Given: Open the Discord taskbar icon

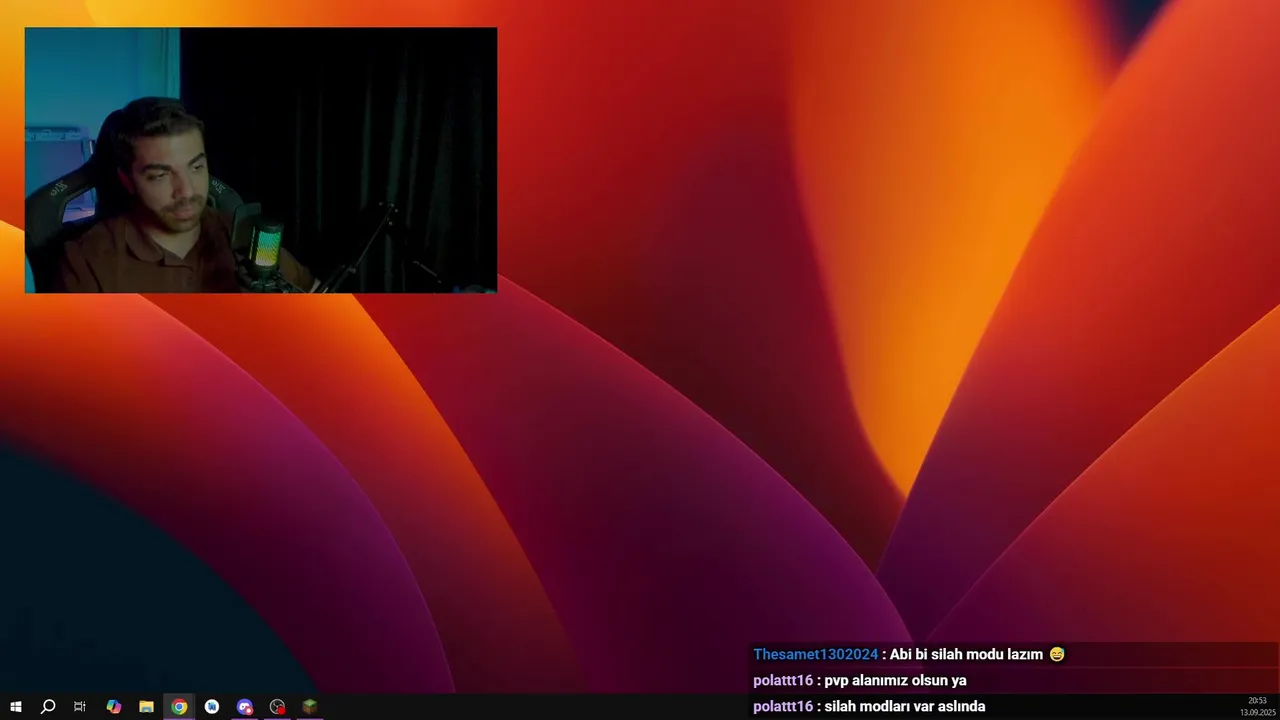Looking at the screenshot, I should pos(245,707).
